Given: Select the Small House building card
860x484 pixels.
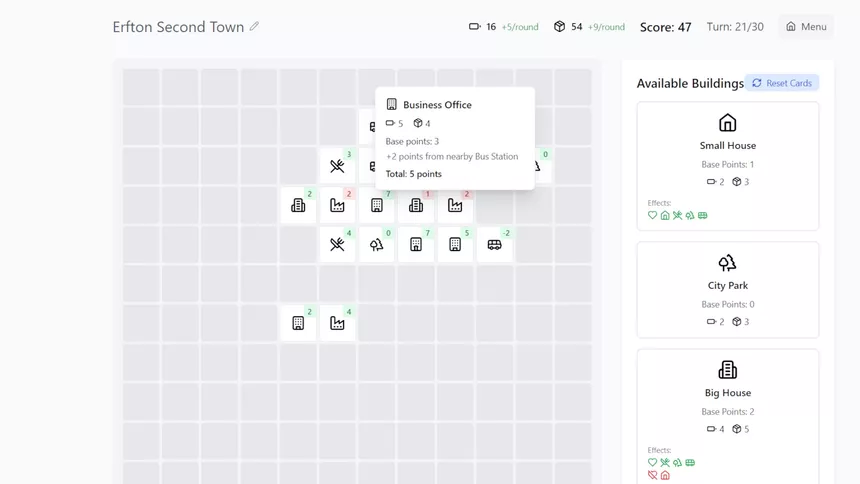Looking at the screenshot, I should click(x=727, y=166).
